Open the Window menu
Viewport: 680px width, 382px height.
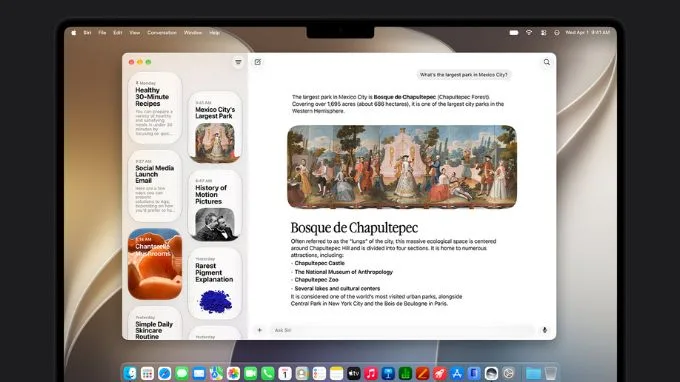[x=193, y=33]
